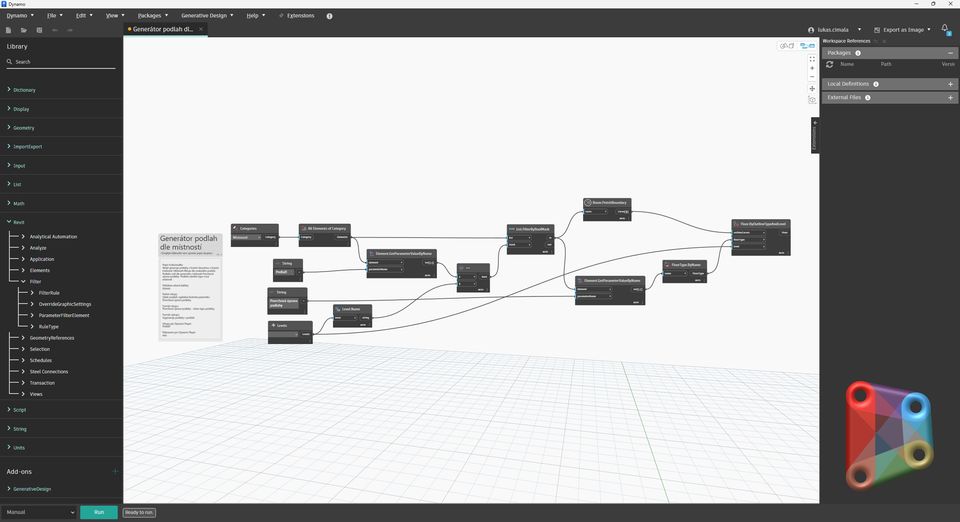The height and width of the screenshot is (522, 960).
Task: Click the New file icon in toolbar
Action: coord(8,30)
